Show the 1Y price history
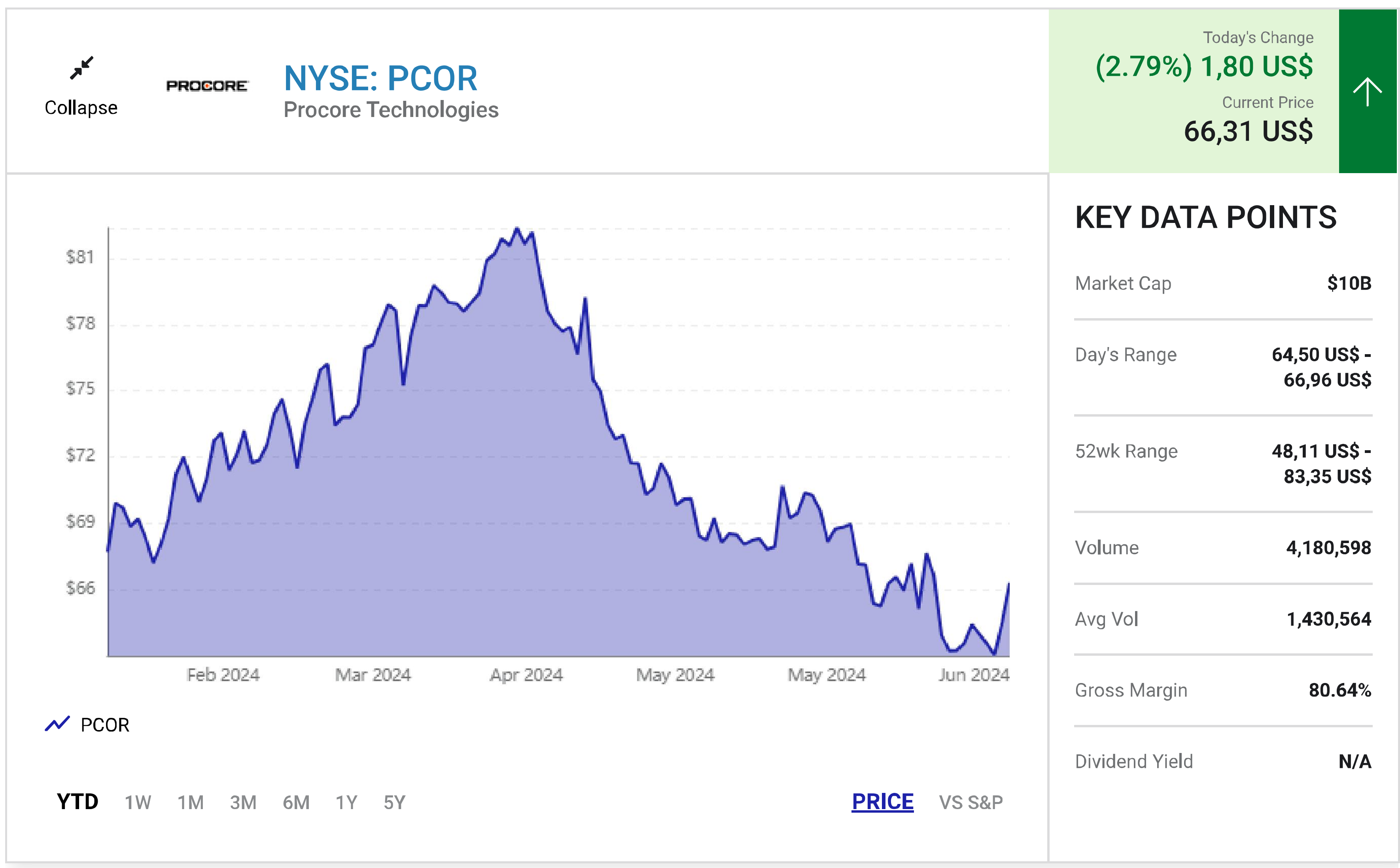Image resolution: width=1400 pixels, height=868 pixels. click(x=346, y=802)
